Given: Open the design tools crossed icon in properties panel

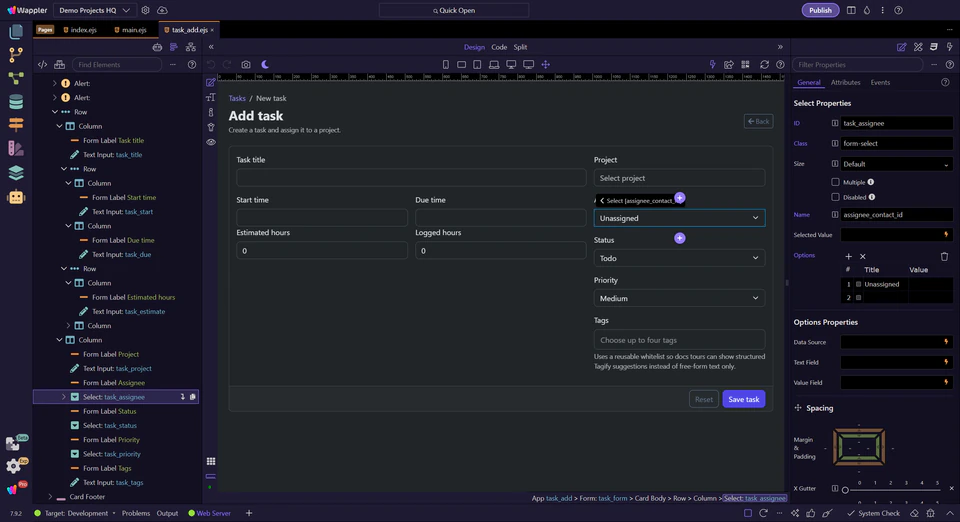Looking at the screenshot, I should point(918,47).
